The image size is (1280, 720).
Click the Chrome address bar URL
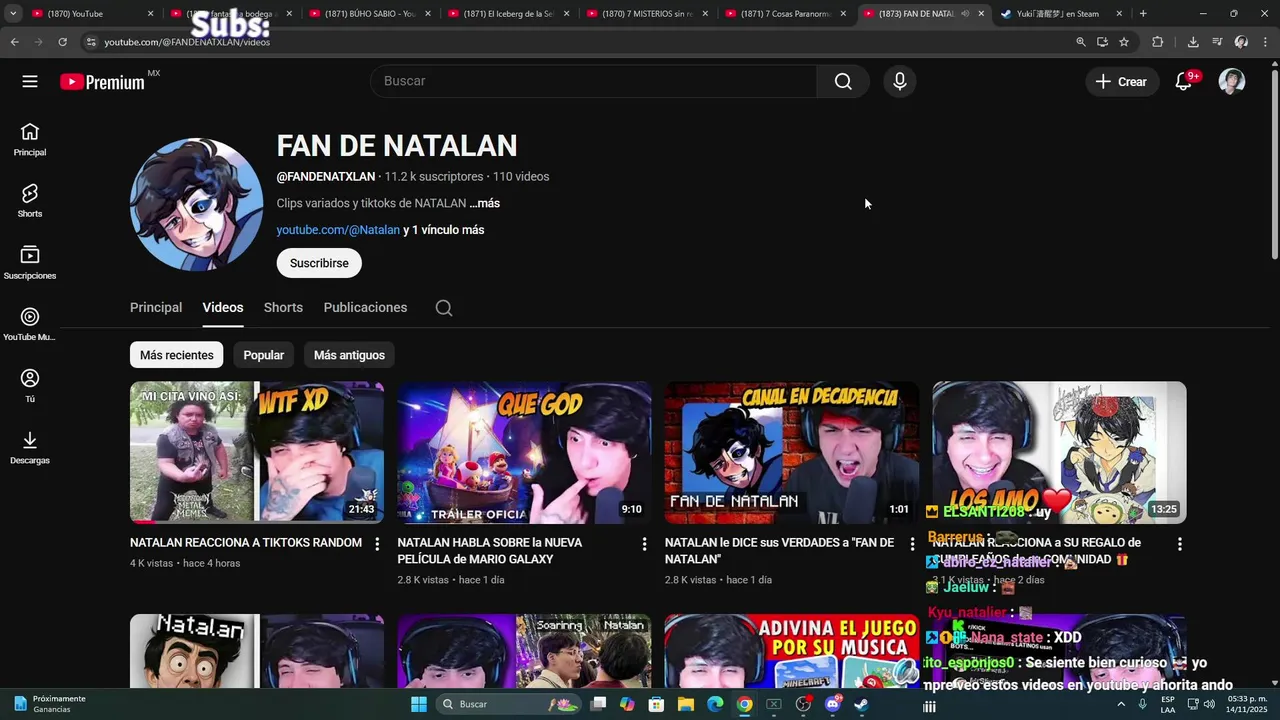187,42
